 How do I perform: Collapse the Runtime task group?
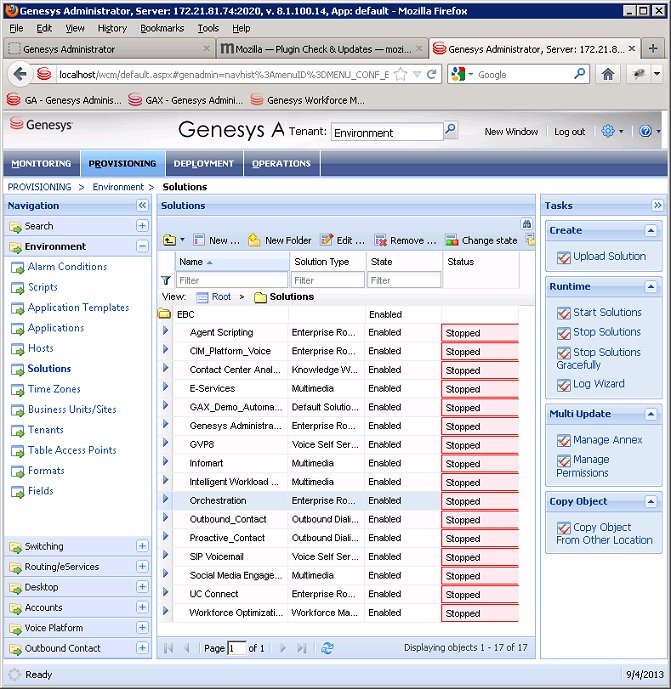click(651, 287)
